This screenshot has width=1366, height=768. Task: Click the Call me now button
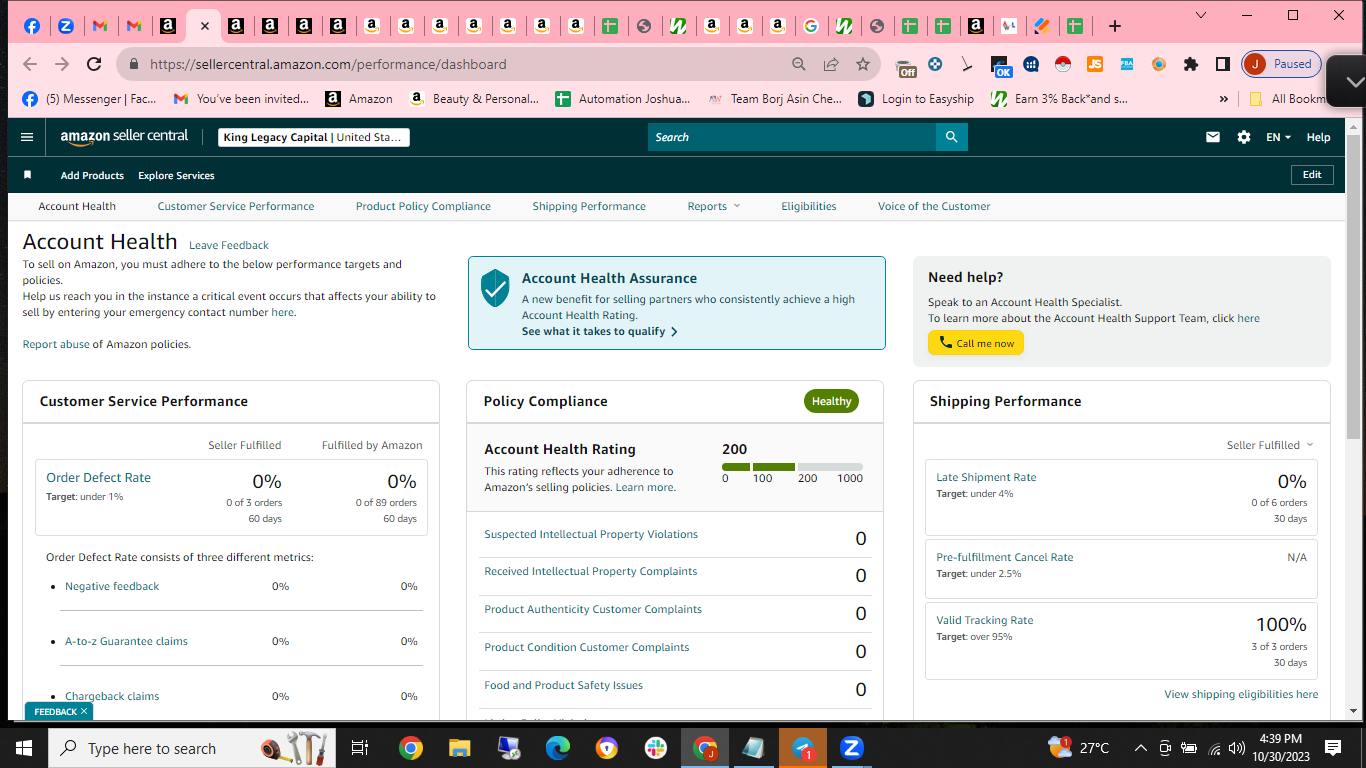pyautogui.click(x=976, y=343)
